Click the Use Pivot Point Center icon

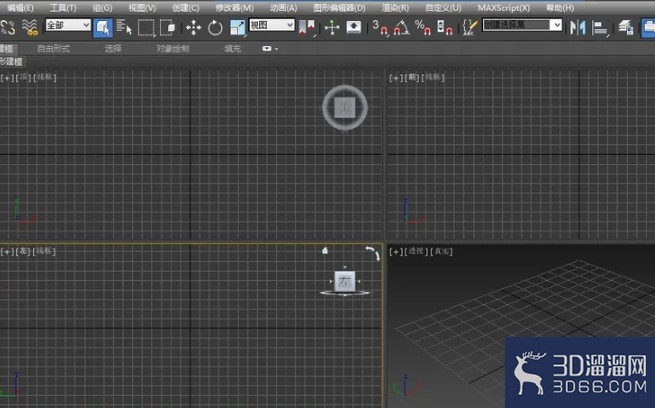pyautogui.click(x=307, y=28)
